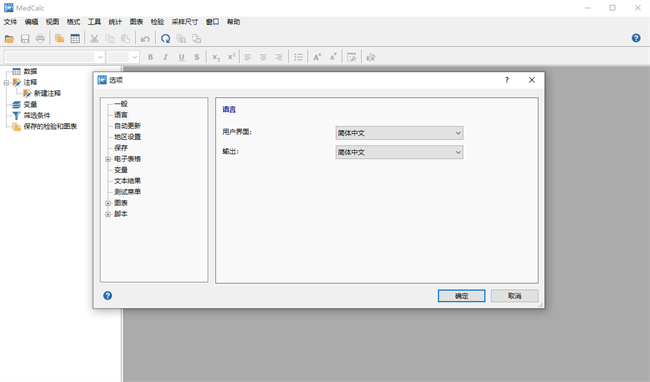Open file via folder toolbar icon

pyautogui.click(x=9, y=39)
